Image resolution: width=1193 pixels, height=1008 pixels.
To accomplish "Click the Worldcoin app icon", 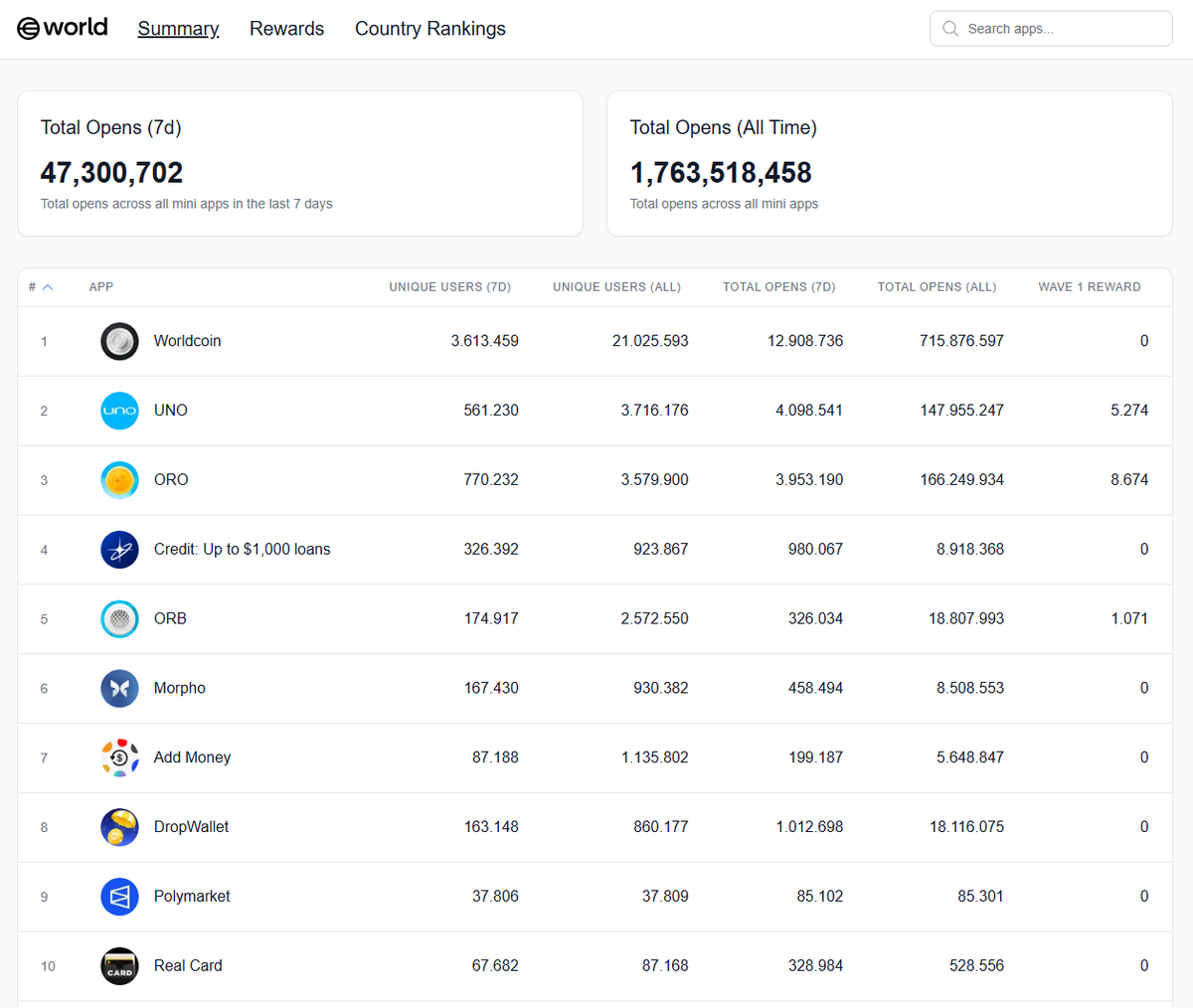I will coord(119,341).
